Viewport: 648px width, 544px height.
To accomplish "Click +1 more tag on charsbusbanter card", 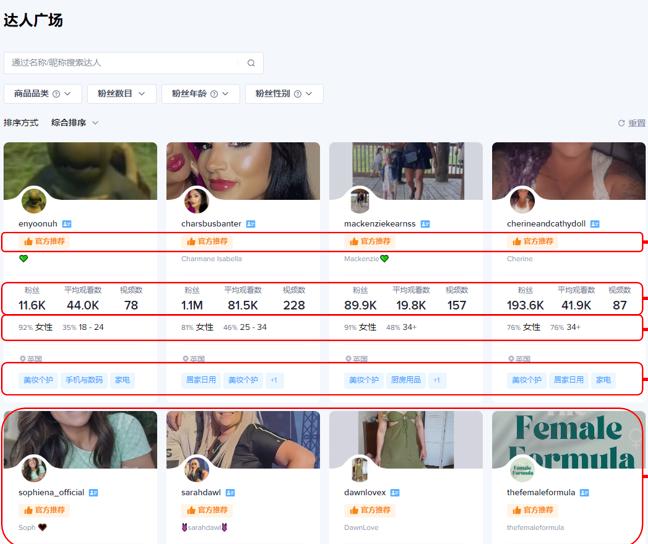I will [x=274, y=380].
